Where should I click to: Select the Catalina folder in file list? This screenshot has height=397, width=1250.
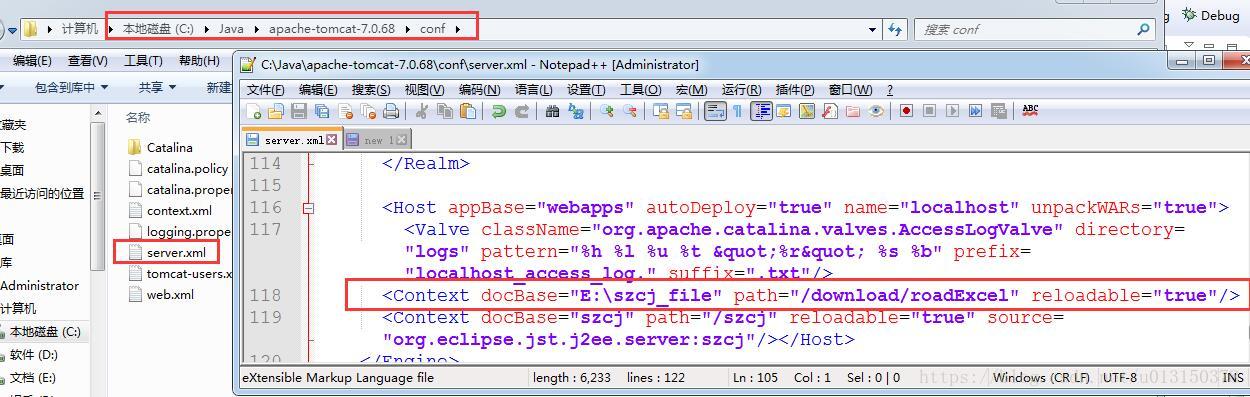(x=160, y=147)
